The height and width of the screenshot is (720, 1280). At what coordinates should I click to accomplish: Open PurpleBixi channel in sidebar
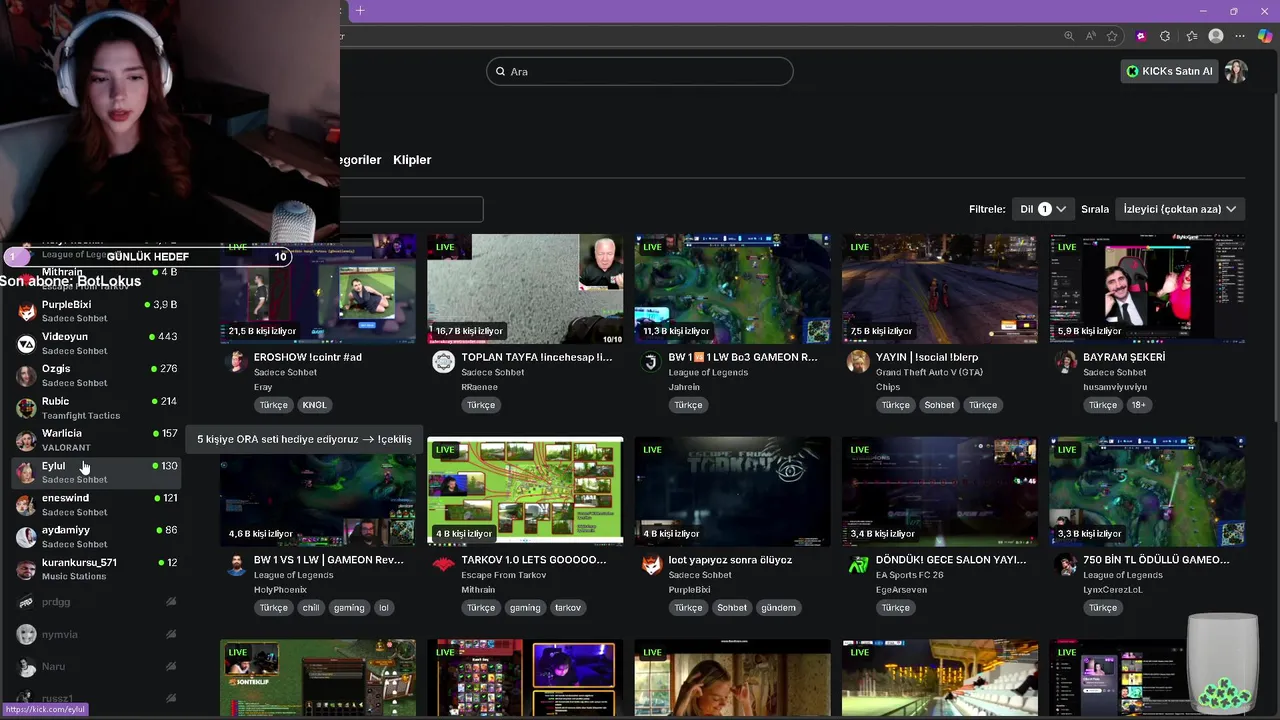pos(97,311)
